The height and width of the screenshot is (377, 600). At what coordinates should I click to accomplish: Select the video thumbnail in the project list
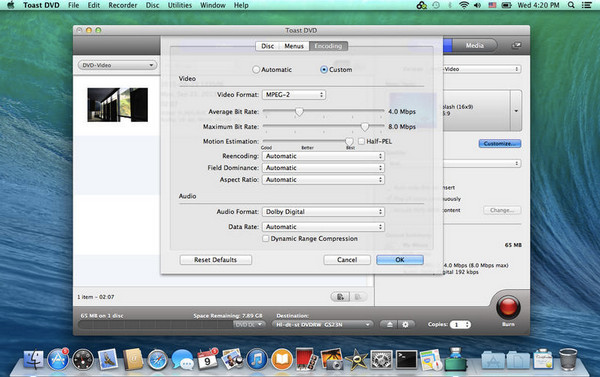(x=117, y=105)
